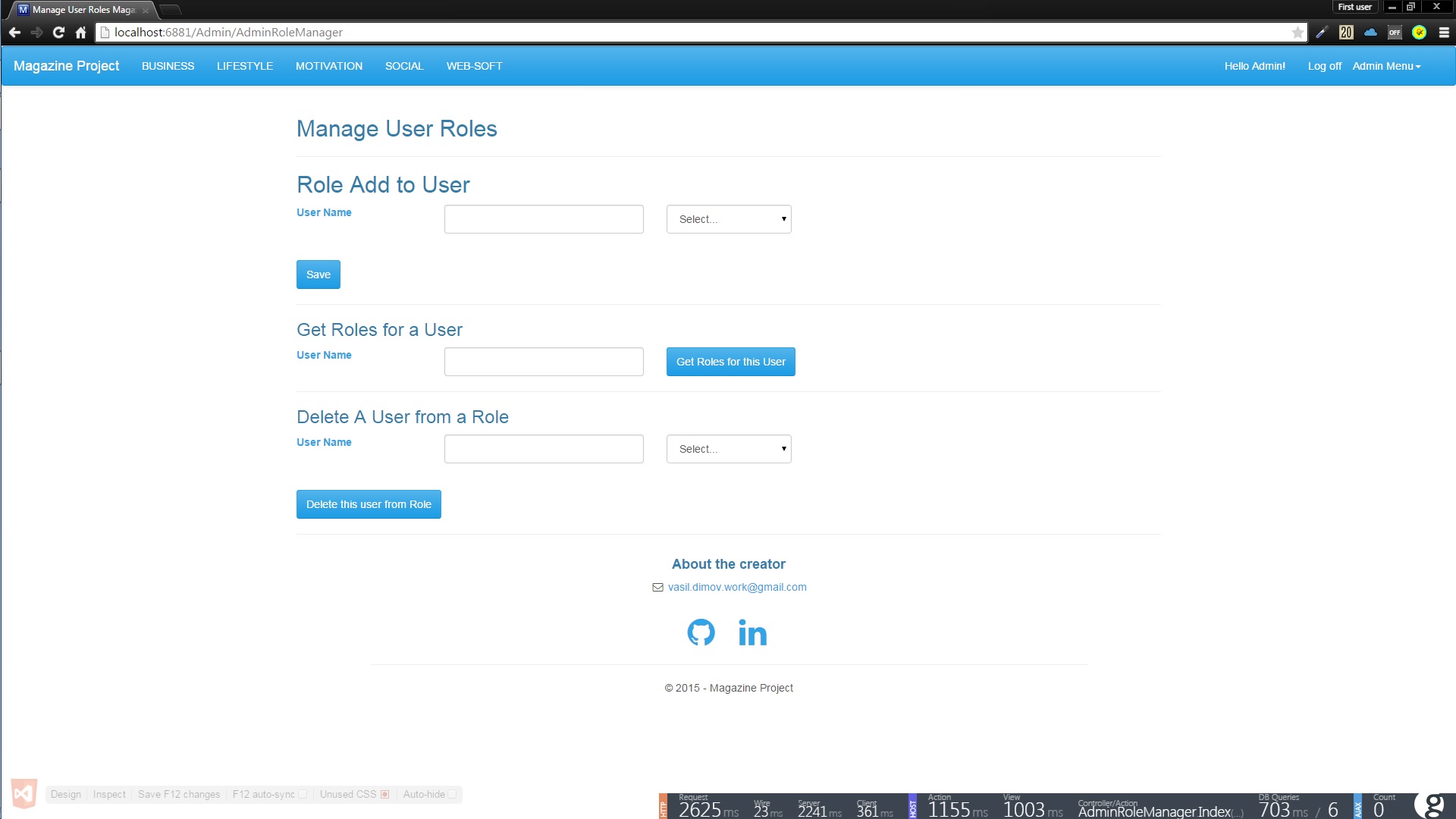Focus the User Name field under Get Roles
The height and width of the screenshot is (819, 1456).
544,362
